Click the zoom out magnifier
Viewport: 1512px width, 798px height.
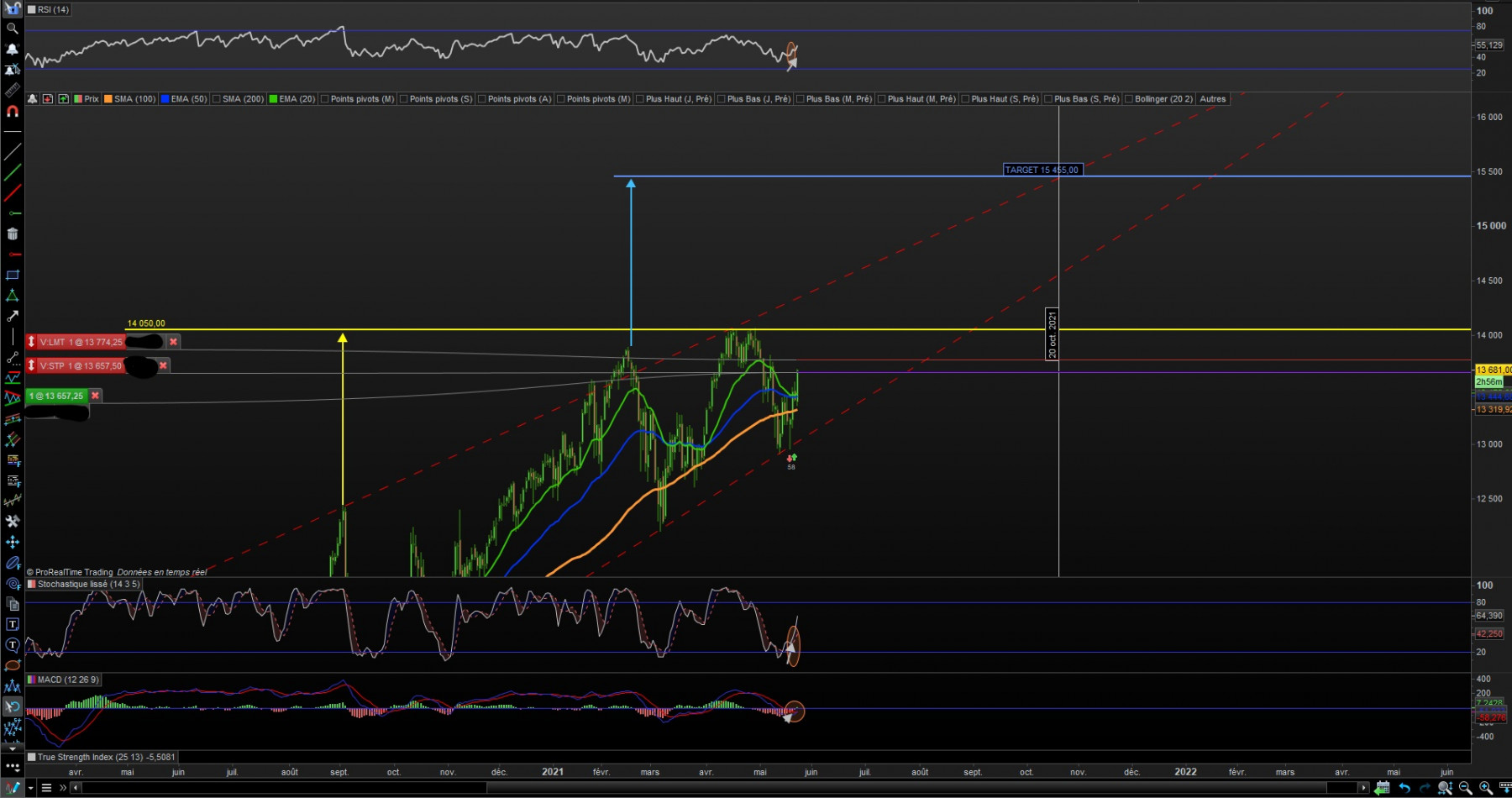[1466, 787]
